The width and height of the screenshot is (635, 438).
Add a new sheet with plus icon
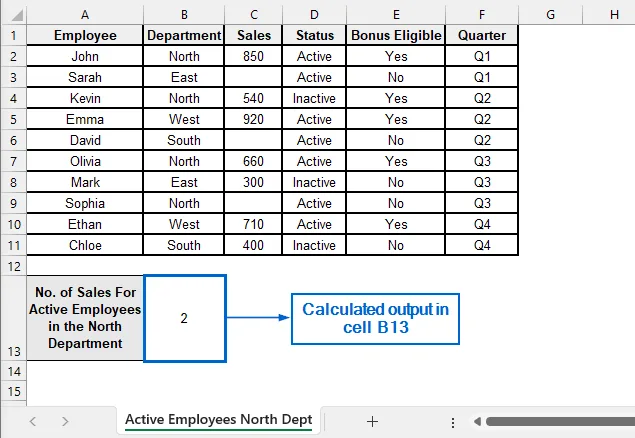tap(372, 421)
